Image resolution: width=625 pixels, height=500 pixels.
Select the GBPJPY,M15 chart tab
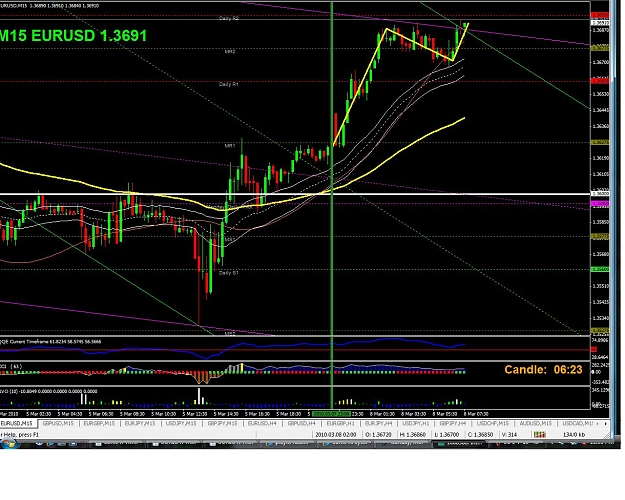(x=222, y=423)
